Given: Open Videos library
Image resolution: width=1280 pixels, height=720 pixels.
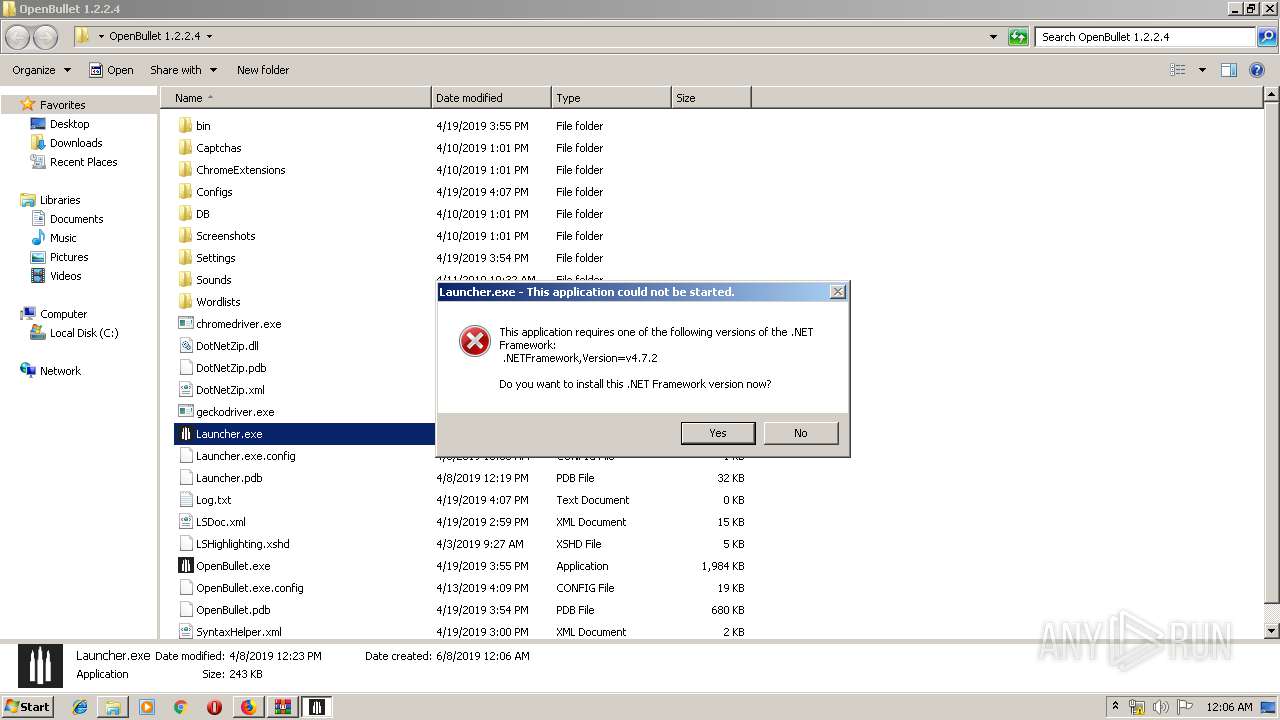Looking at the screenshot, I should pos(65,276).
